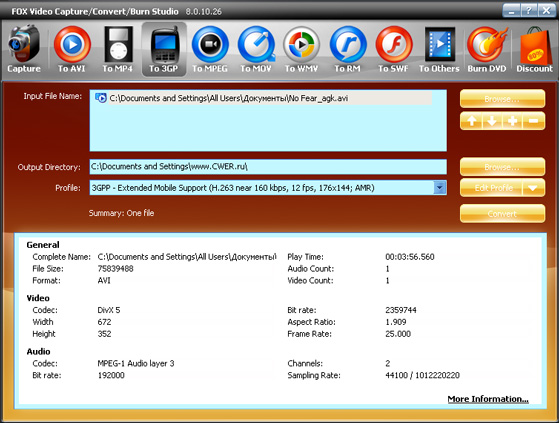Select the To RM RealMedia icon
This screenshot has width=559, height=423.
[x=347, y=49]
